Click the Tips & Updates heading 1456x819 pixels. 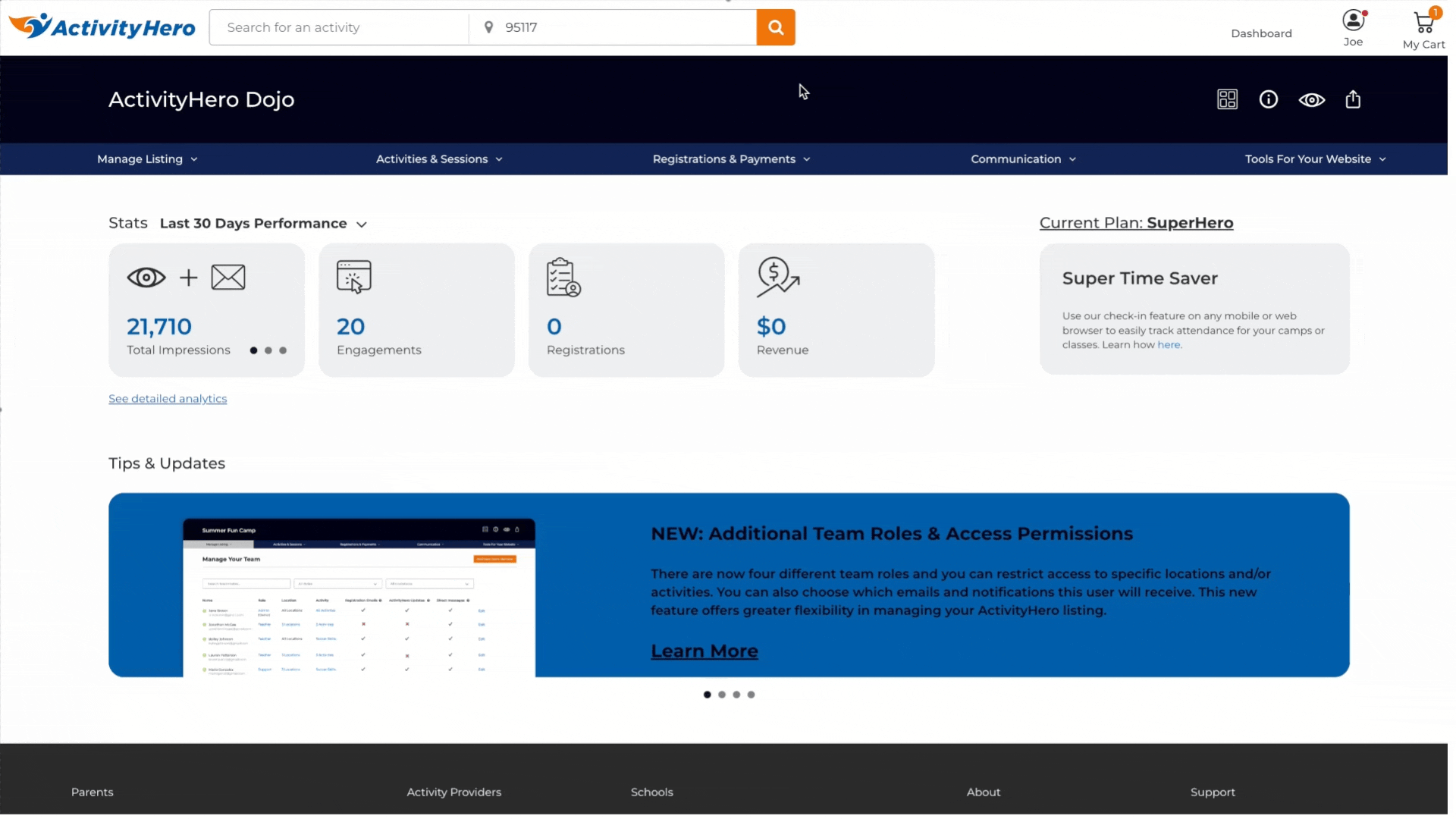(167, 463)
